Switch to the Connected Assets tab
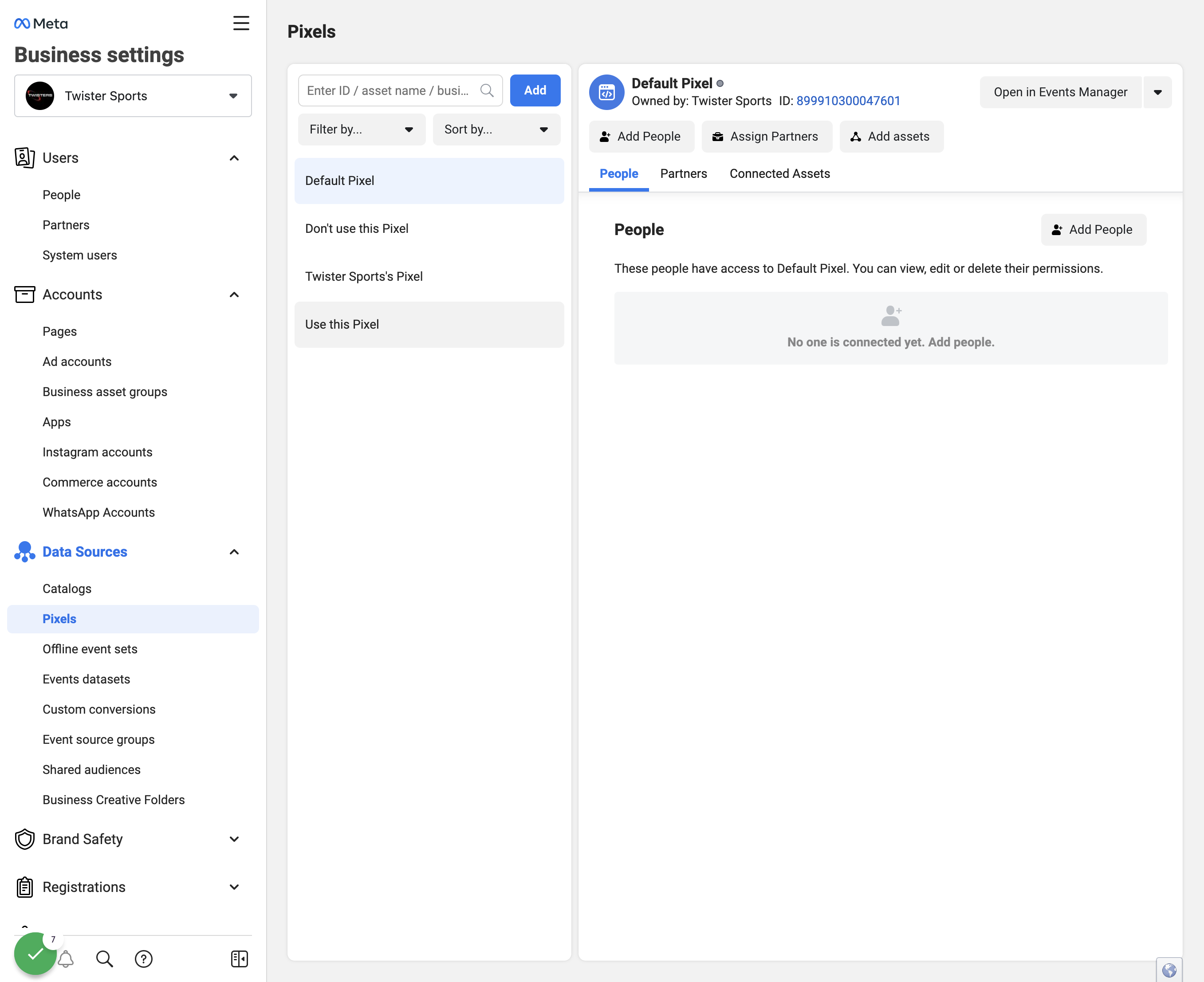Screen dimensions: 1204x982 click(779, 174)
